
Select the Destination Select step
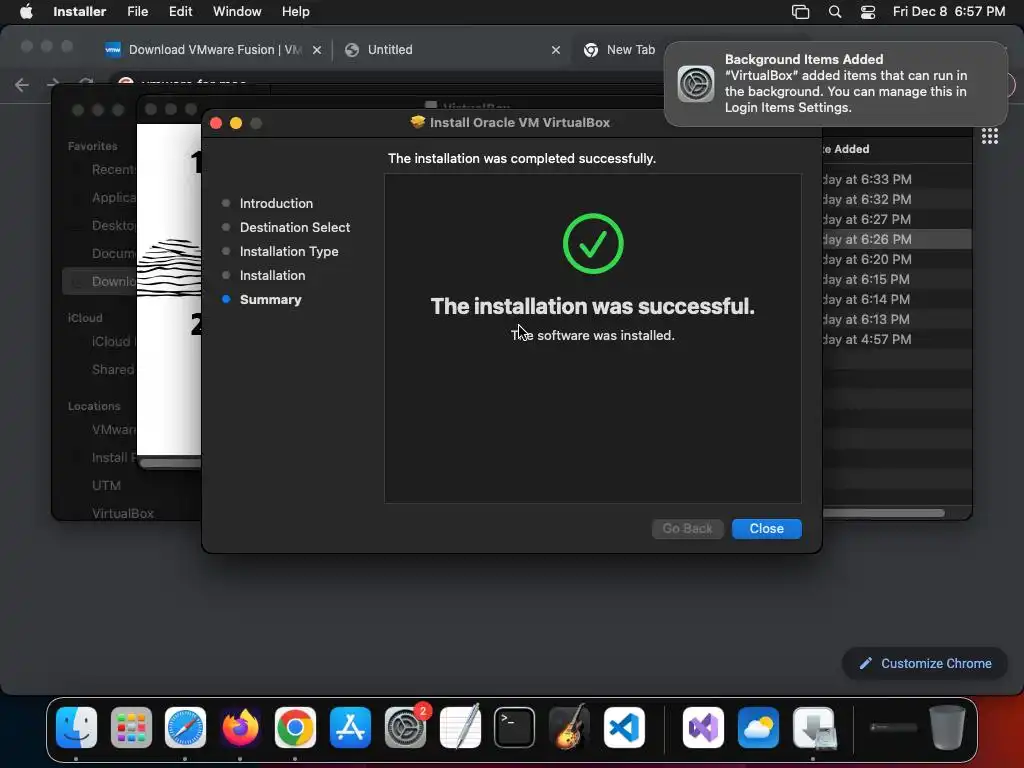coord(295,227)
